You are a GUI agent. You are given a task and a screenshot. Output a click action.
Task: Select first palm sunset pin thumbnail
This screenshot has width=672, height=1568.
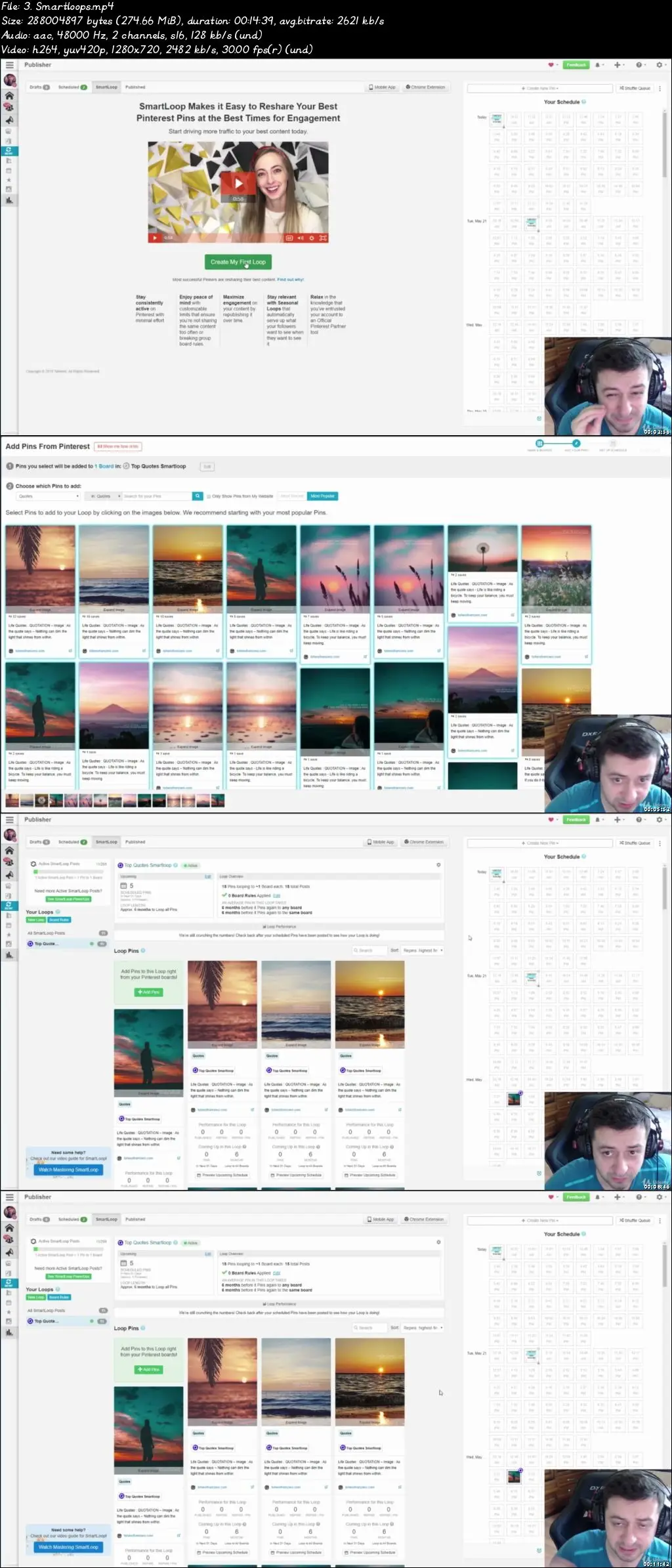[40, 568]
